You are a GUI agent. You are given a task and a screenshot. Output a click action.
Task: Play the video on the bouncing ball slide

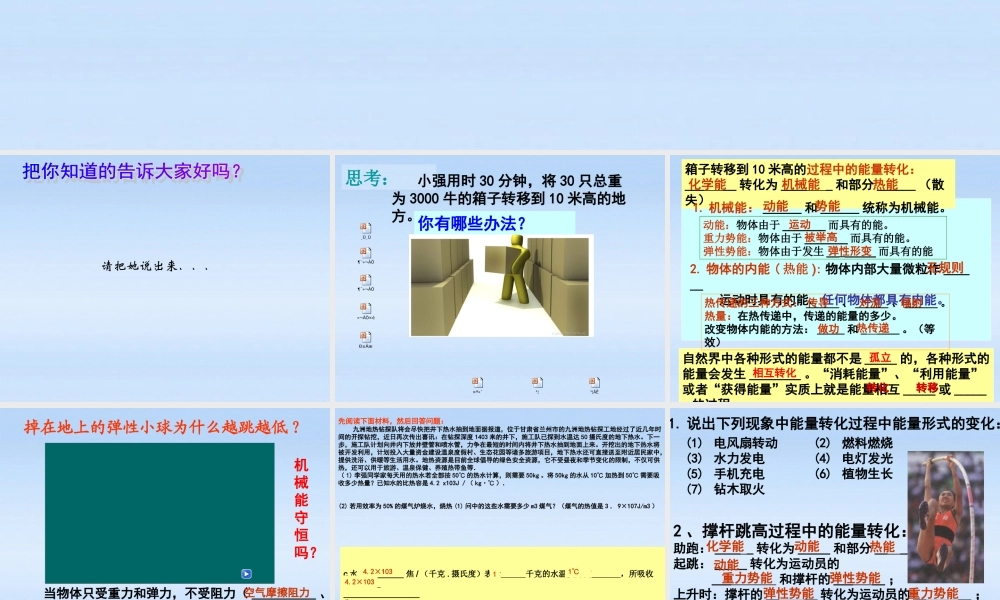tap(246, 574)
